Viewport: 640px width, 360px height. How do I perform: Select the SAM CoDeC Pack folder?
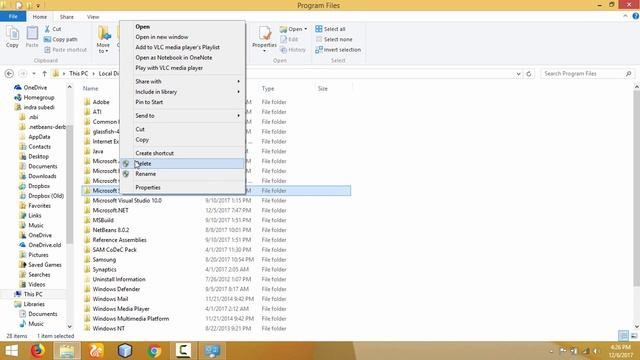click(114, 249)
